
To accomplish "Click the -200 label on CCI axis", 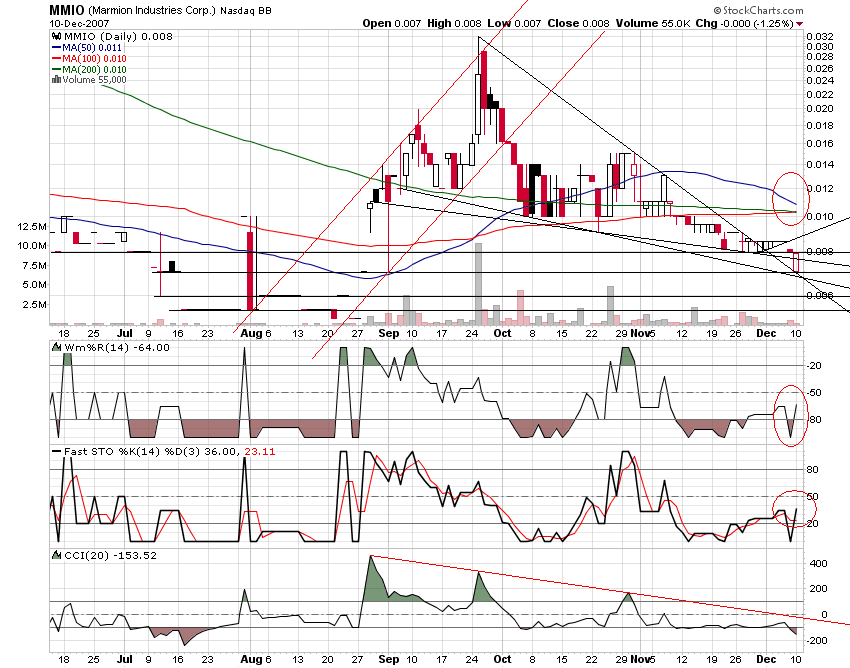I will [x=817, y=640].
